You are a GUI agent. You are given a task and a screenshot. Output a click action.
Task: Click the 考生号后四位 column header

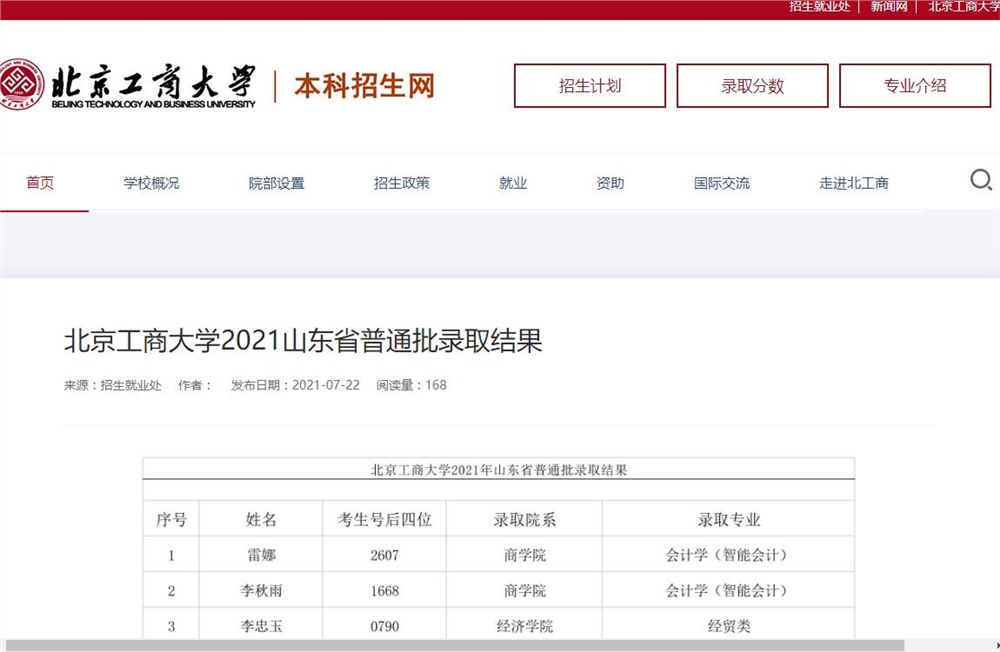click(385, 519)
